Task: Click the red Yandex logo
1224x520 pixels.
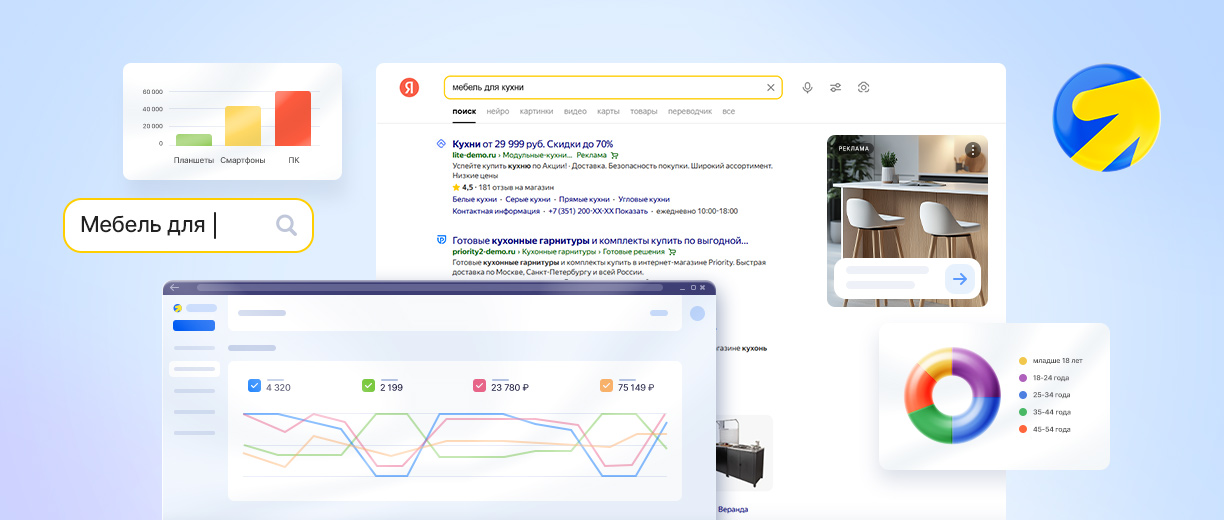Action: (x=410, y=88)
